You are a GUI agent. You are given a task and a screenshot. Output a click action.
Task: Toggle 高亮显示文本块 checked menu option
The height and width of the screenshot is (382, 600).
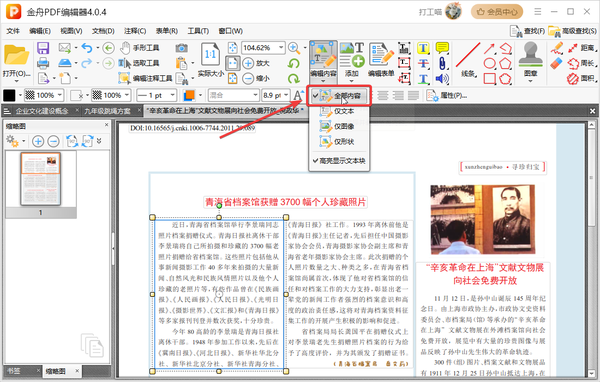click(x=339, y=161)
